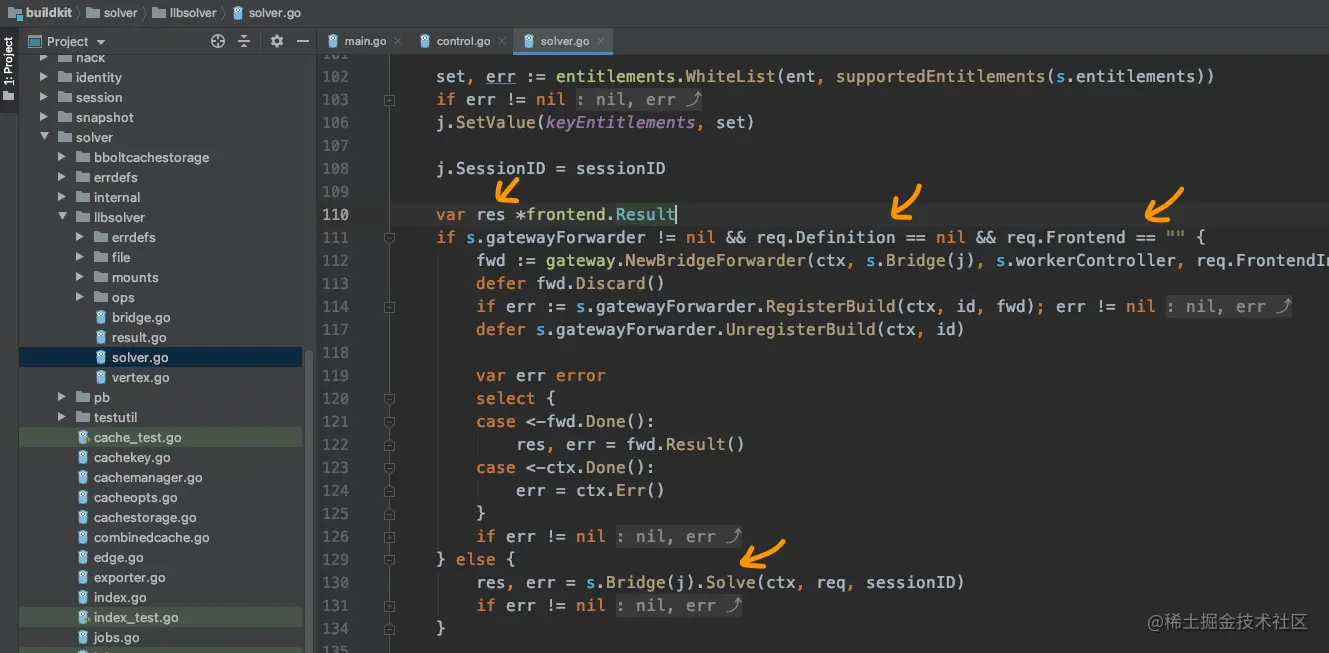This screenshot has height=653, width=1329.
Task: Expand the pb folder
Action: [62, 397]
